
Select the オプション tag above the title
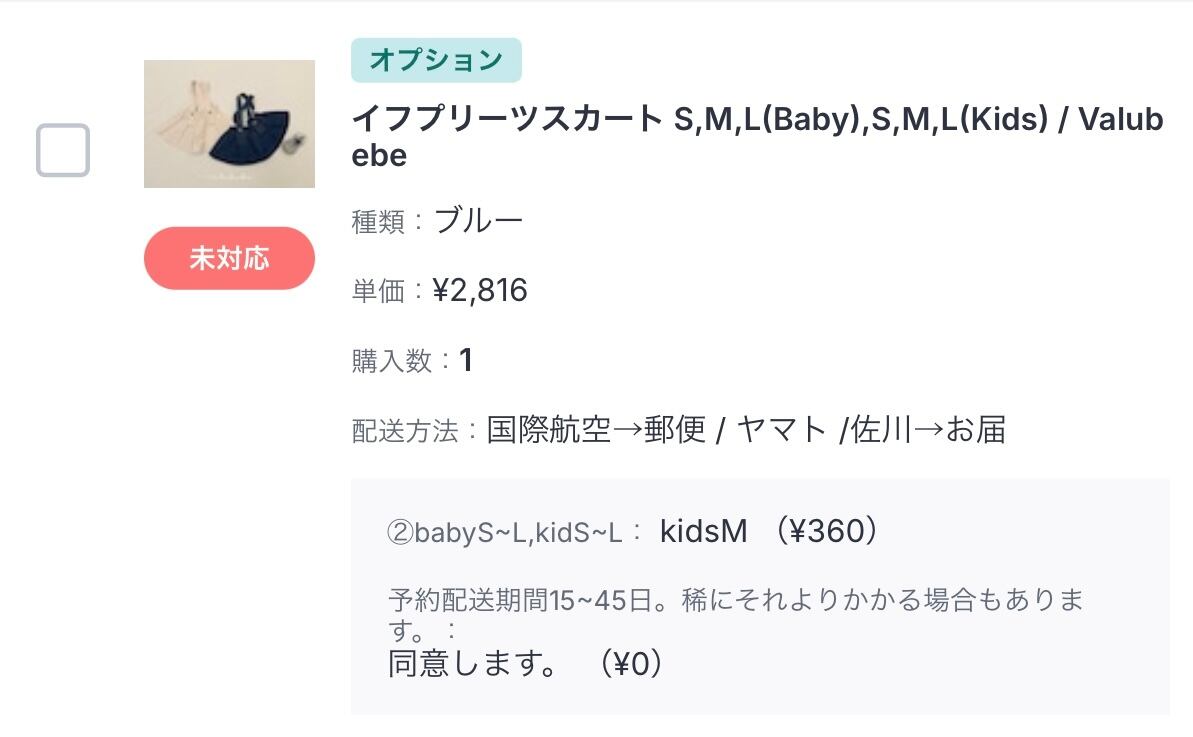click(436, 60)
